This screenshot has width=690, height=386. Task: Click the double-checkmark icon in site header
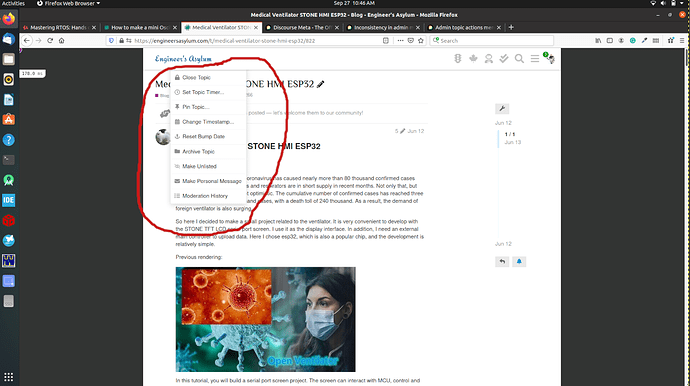504,59
